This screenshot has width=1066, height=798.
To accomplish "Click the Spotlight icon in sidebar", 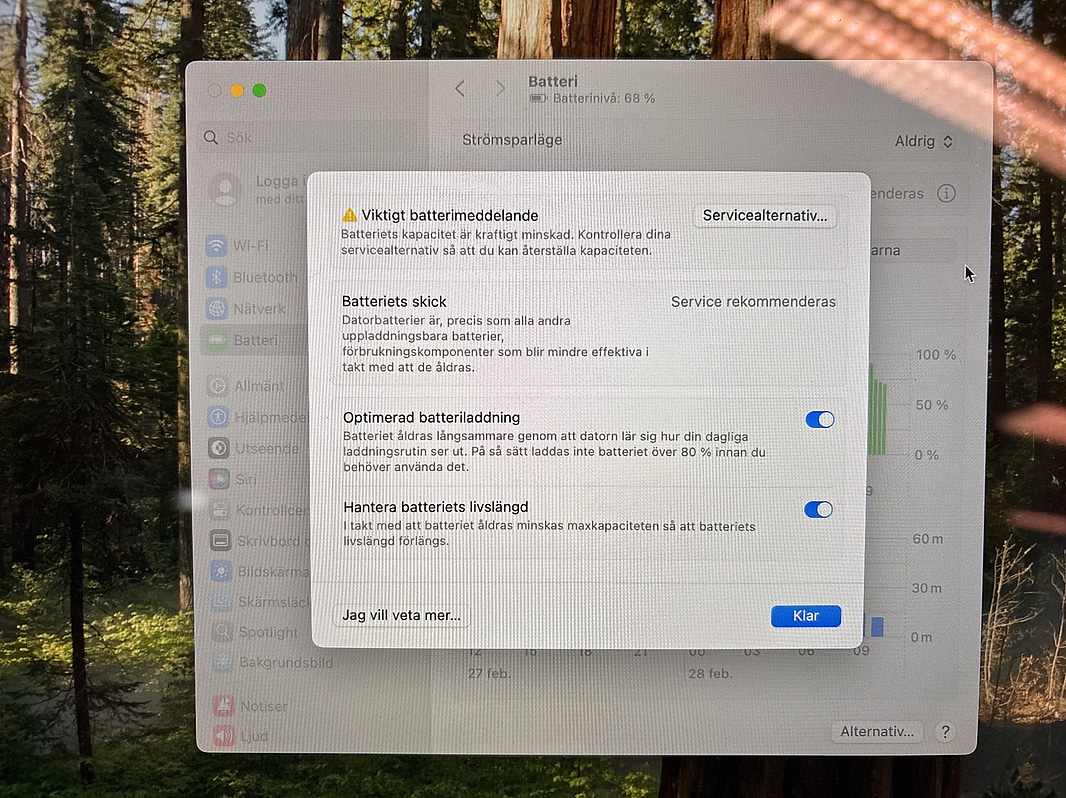I will click(221, 632).
